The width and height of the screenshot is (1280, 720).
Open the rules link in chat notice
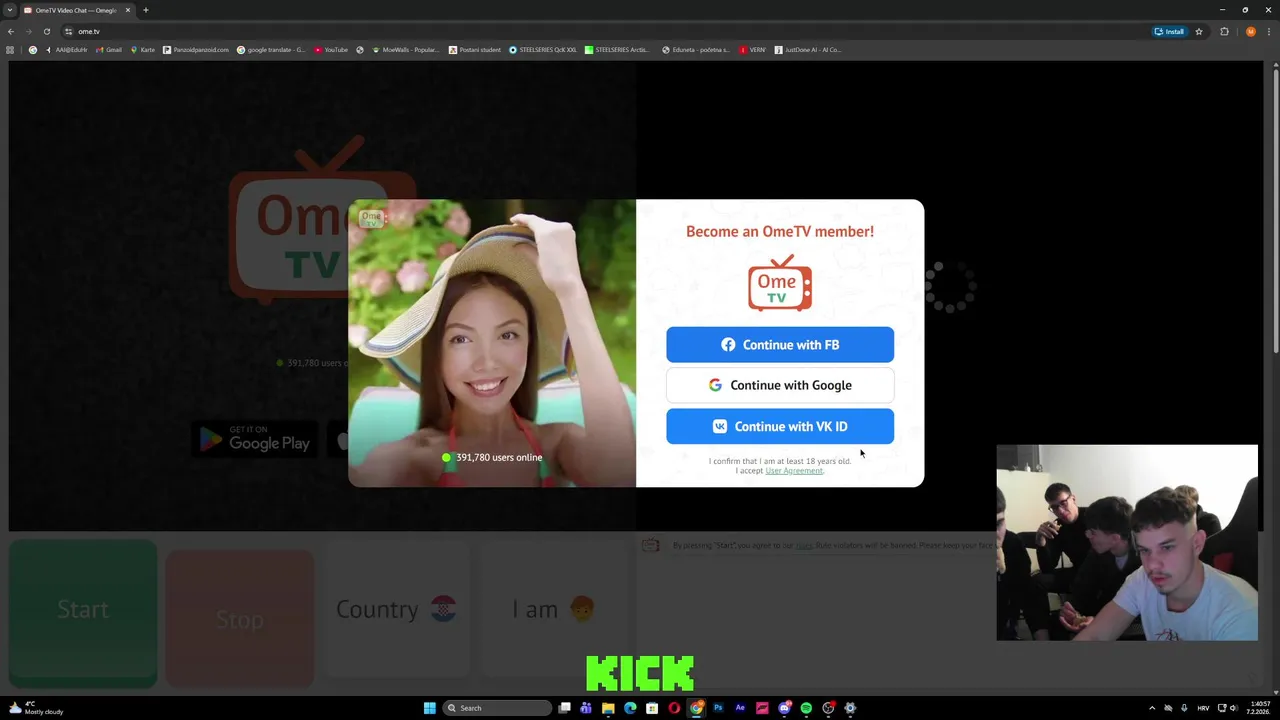804,546
